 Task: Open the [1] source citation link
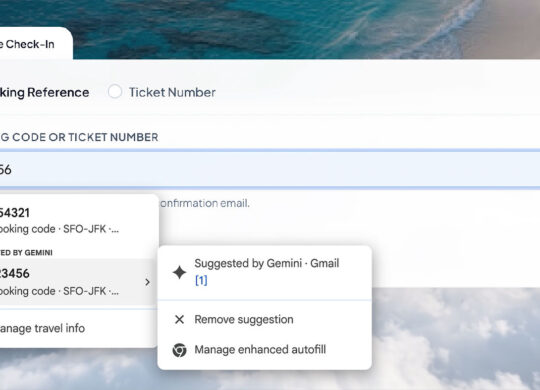coord(201,280)
